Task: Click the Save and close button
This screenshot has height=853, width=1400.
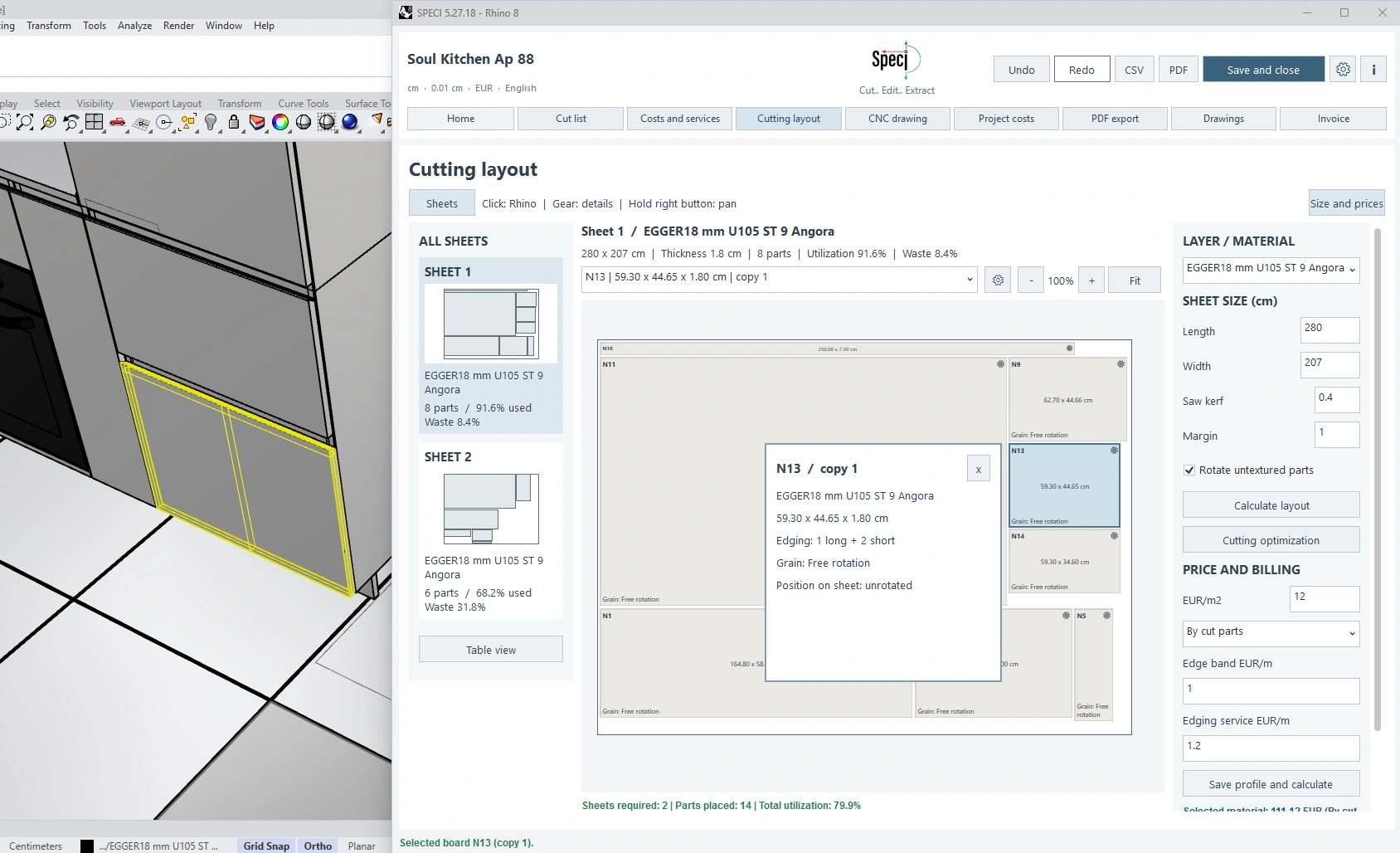Action: click(1263, 70)
